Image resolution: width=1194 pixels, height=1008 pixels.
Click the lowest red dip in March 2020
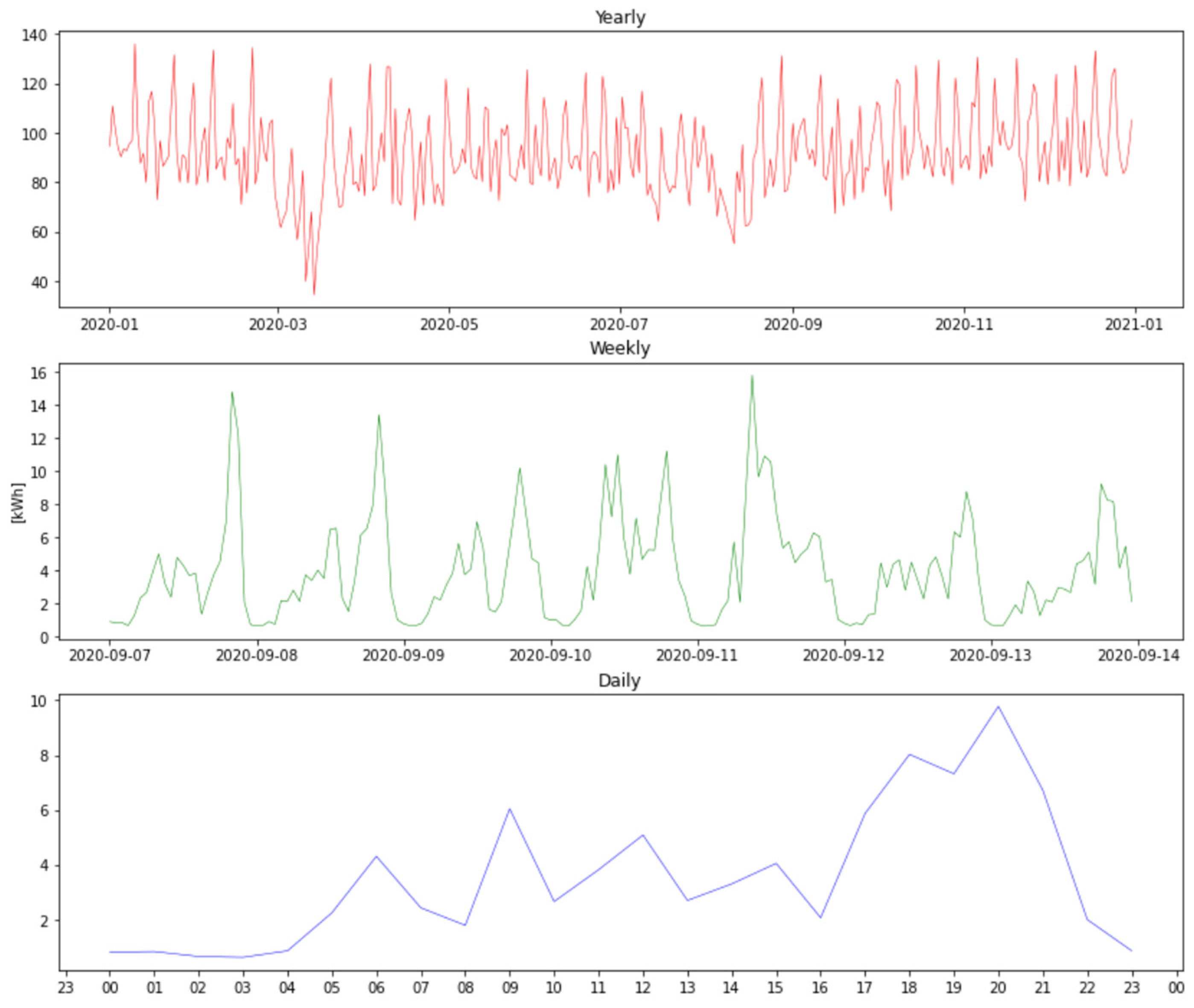(314, 294)
